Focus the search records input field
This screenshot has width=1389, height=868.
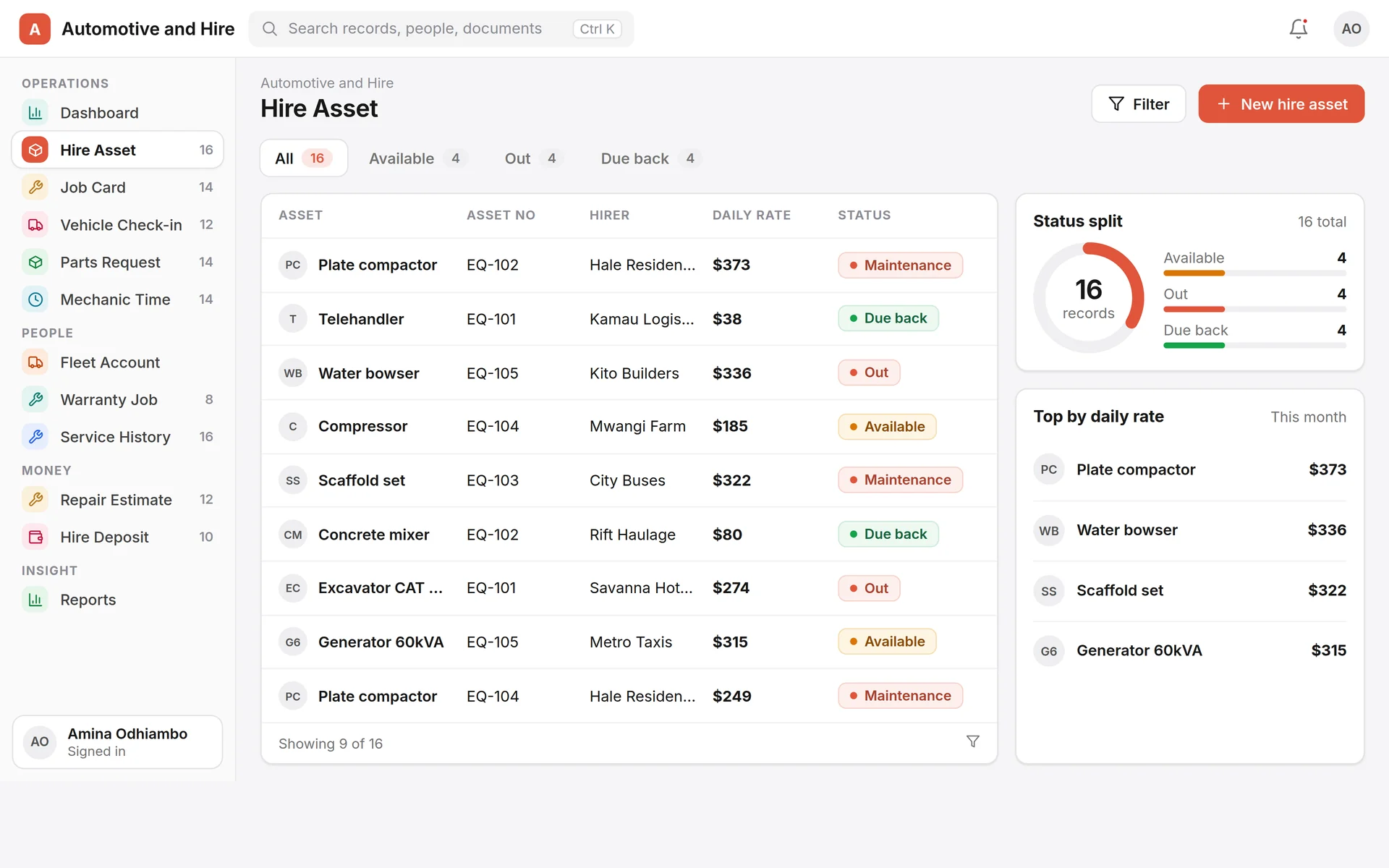(x=441, y=29)
